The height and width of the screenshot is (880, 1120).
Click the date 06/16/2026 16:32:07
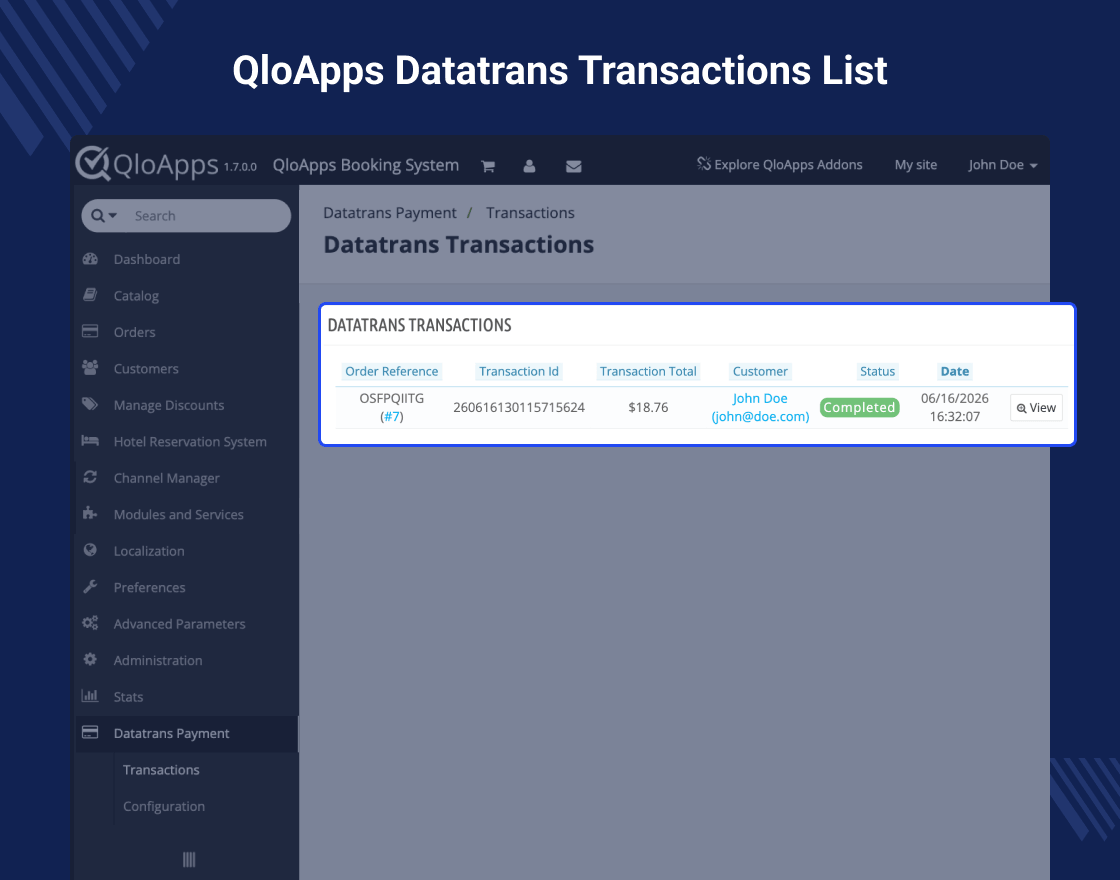pos(954,407)
